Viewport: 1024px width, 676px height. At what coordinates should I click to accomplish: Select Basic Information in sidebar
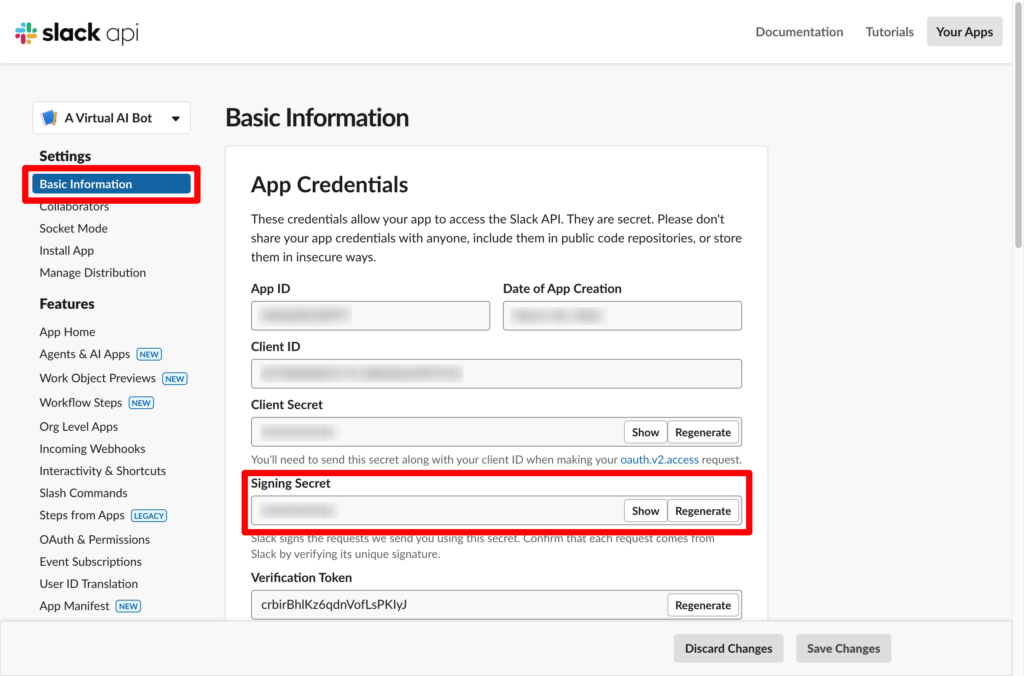tap(111, 184)
